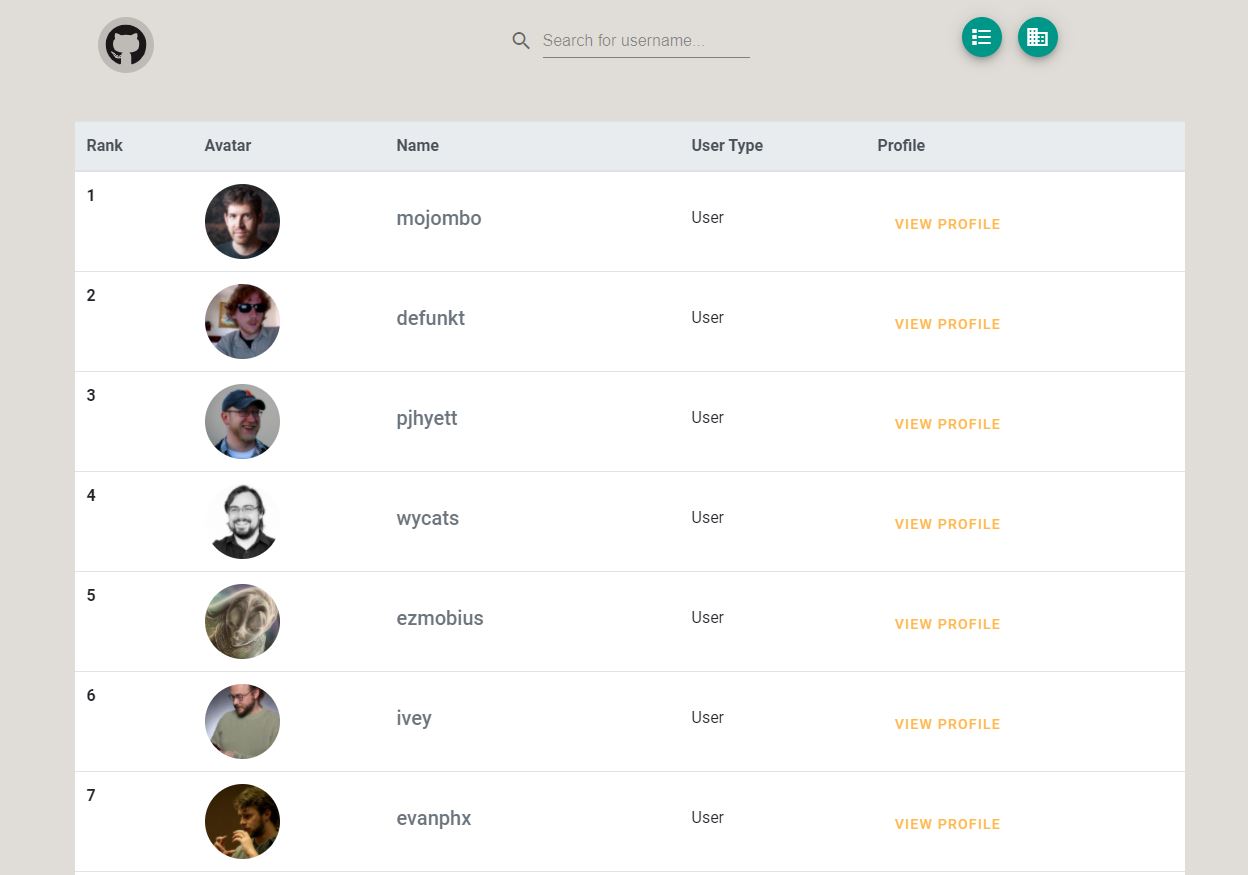Image resolution: width=1248 pixels, height=875 pixels.
Task: Select the username pjhyett
Action: (x=427, y=418)
